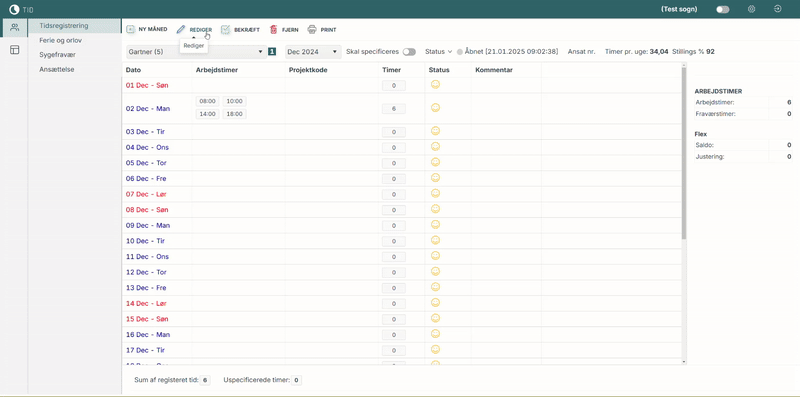800x397 pixels.
Task: Click Sum af registeret tid value box
Action: tap(205, 380)
